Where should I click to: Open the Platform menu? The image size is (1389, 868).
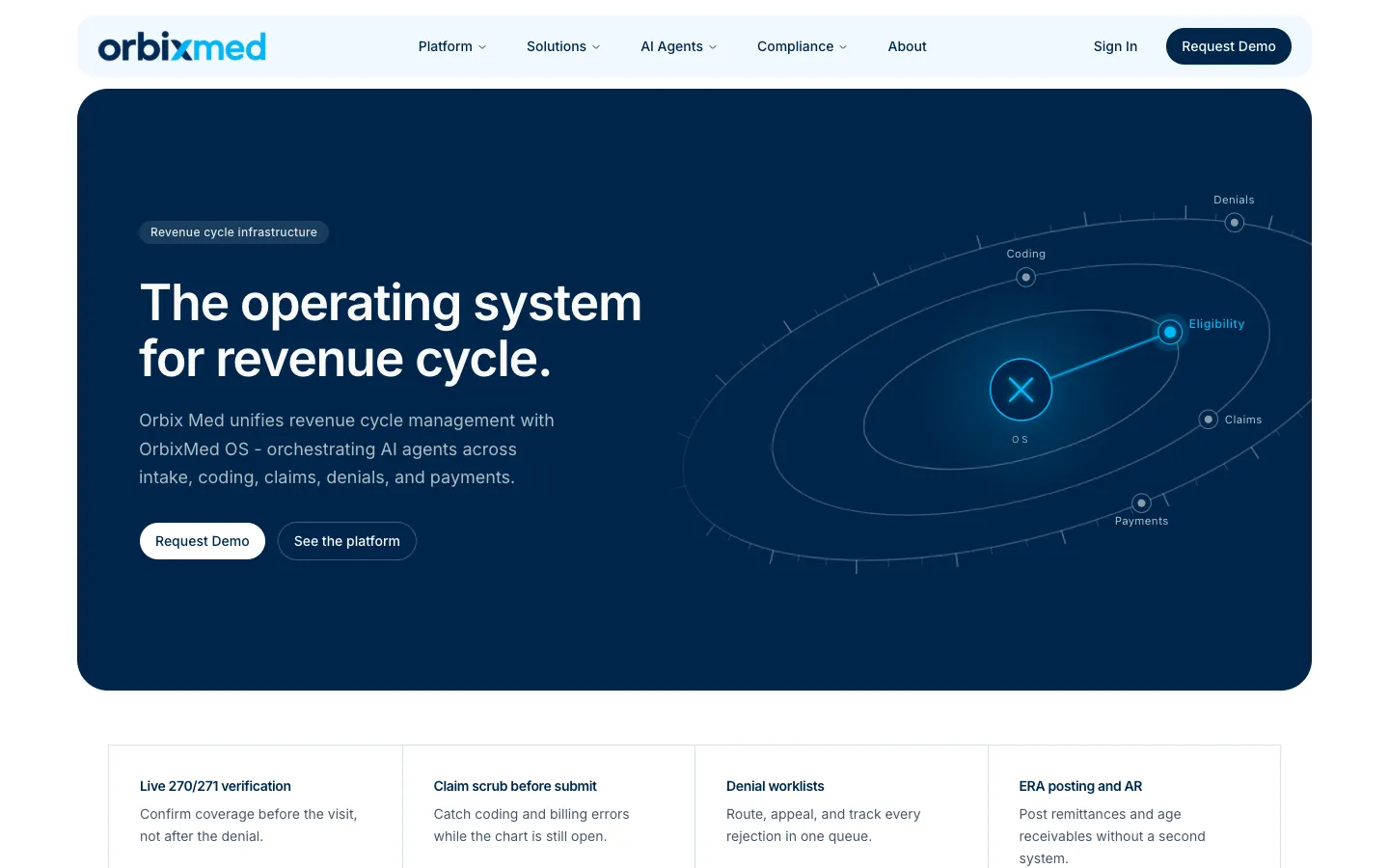(x=452, y=46)
